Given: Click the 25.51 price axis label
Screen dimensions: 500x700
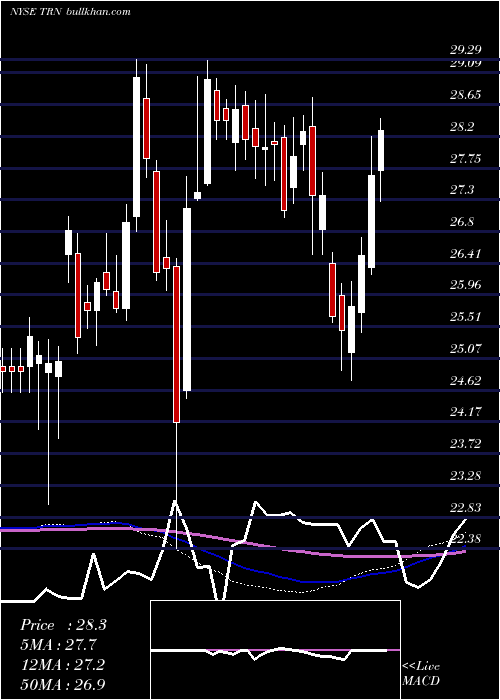Looking at the screenshot, I should click(x=465, y=317).
